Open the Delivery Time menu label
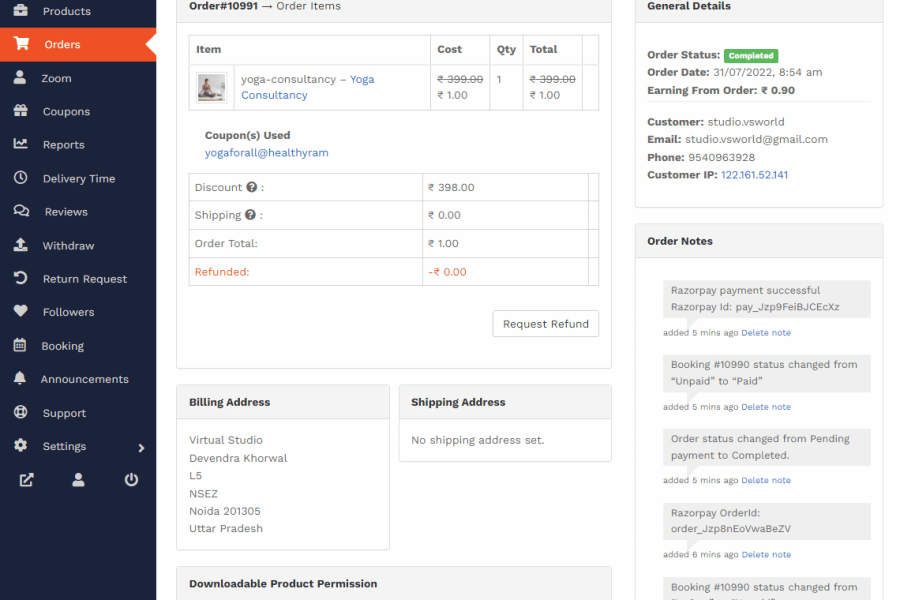 pos(79,179)
